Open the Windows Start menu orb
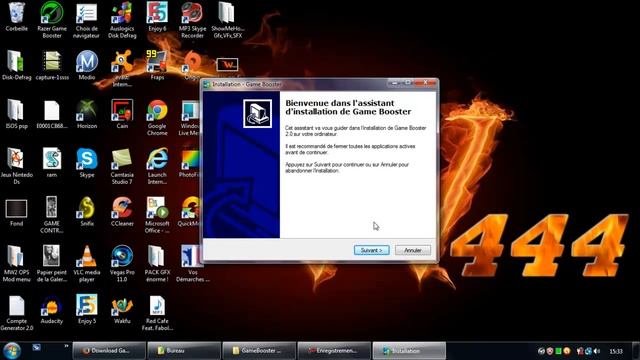The width and height of the screenshot is (640, 360). pyautogui.click(x=12, y=351)
